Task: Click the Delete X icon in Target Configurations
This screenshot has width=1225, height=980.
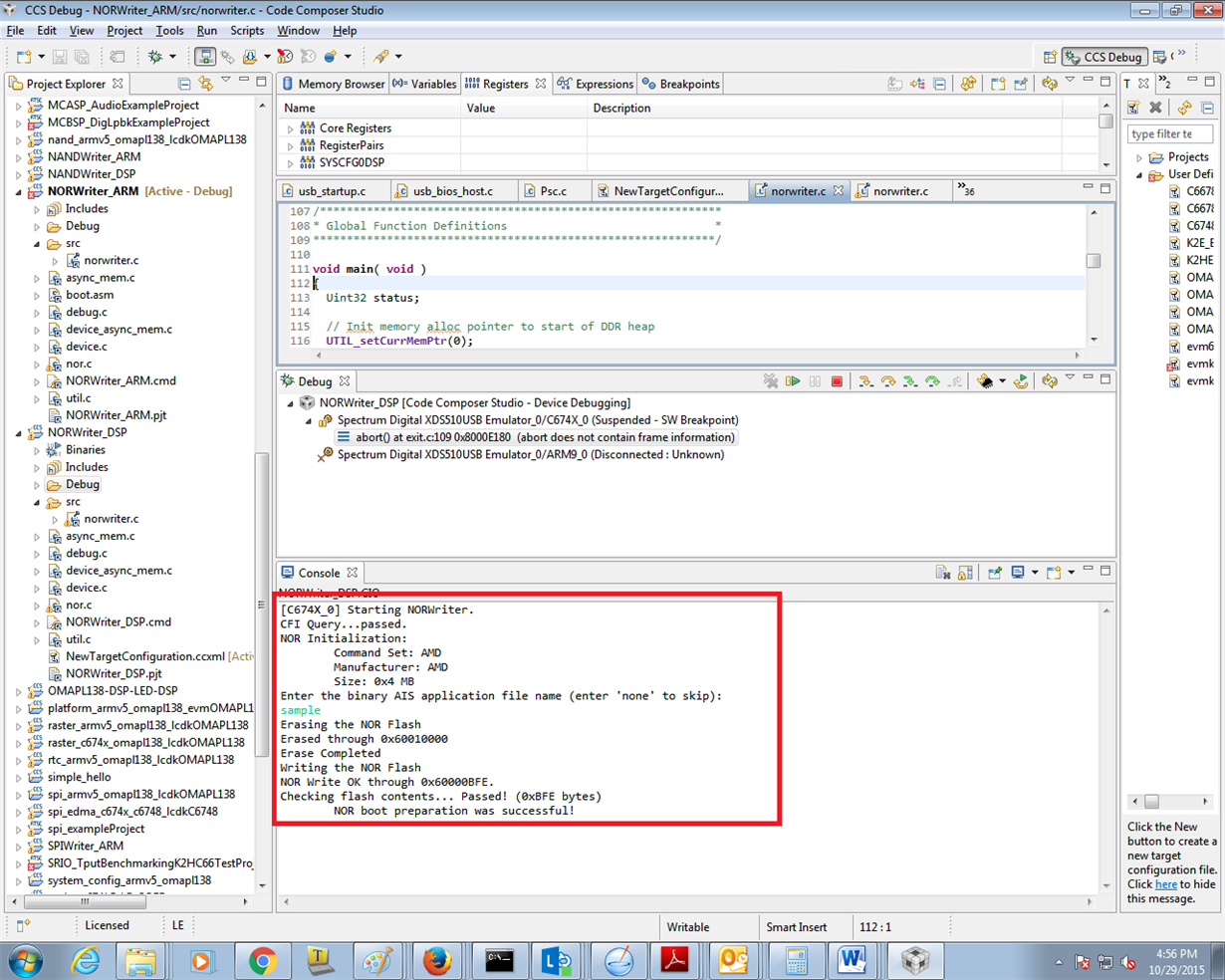Action: click(1155, 108)
